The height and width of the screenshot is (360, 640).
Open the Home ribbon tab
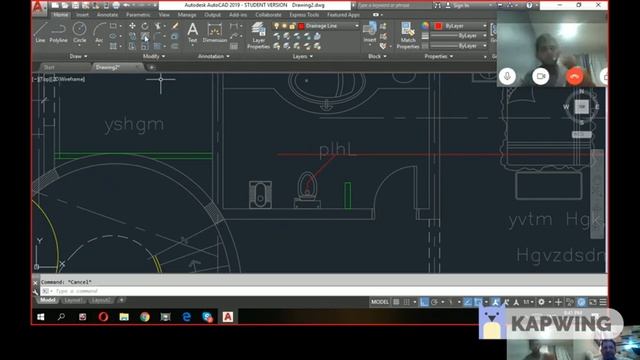60,15
